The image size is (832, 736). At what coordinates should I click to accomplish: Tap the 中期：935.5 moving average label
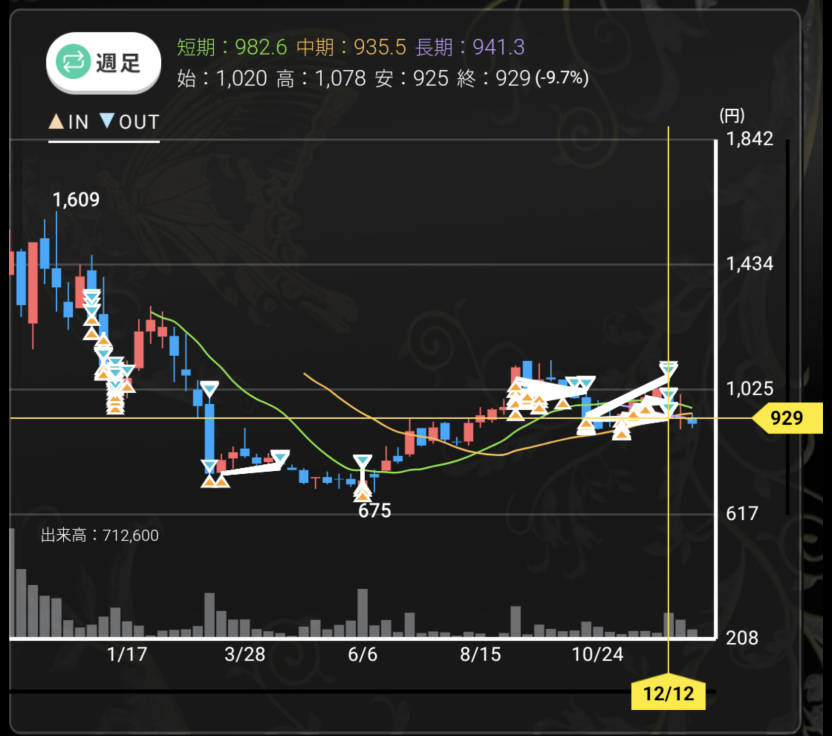pos(351,47)
